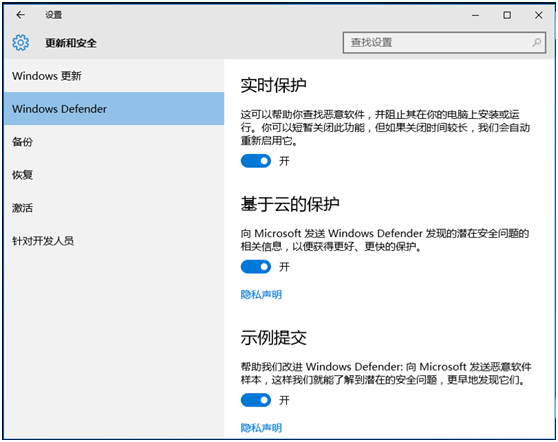Open 隐私声明 link under 基于云的保护
Viewport: 558px width, 442px height.
(261, 295)
